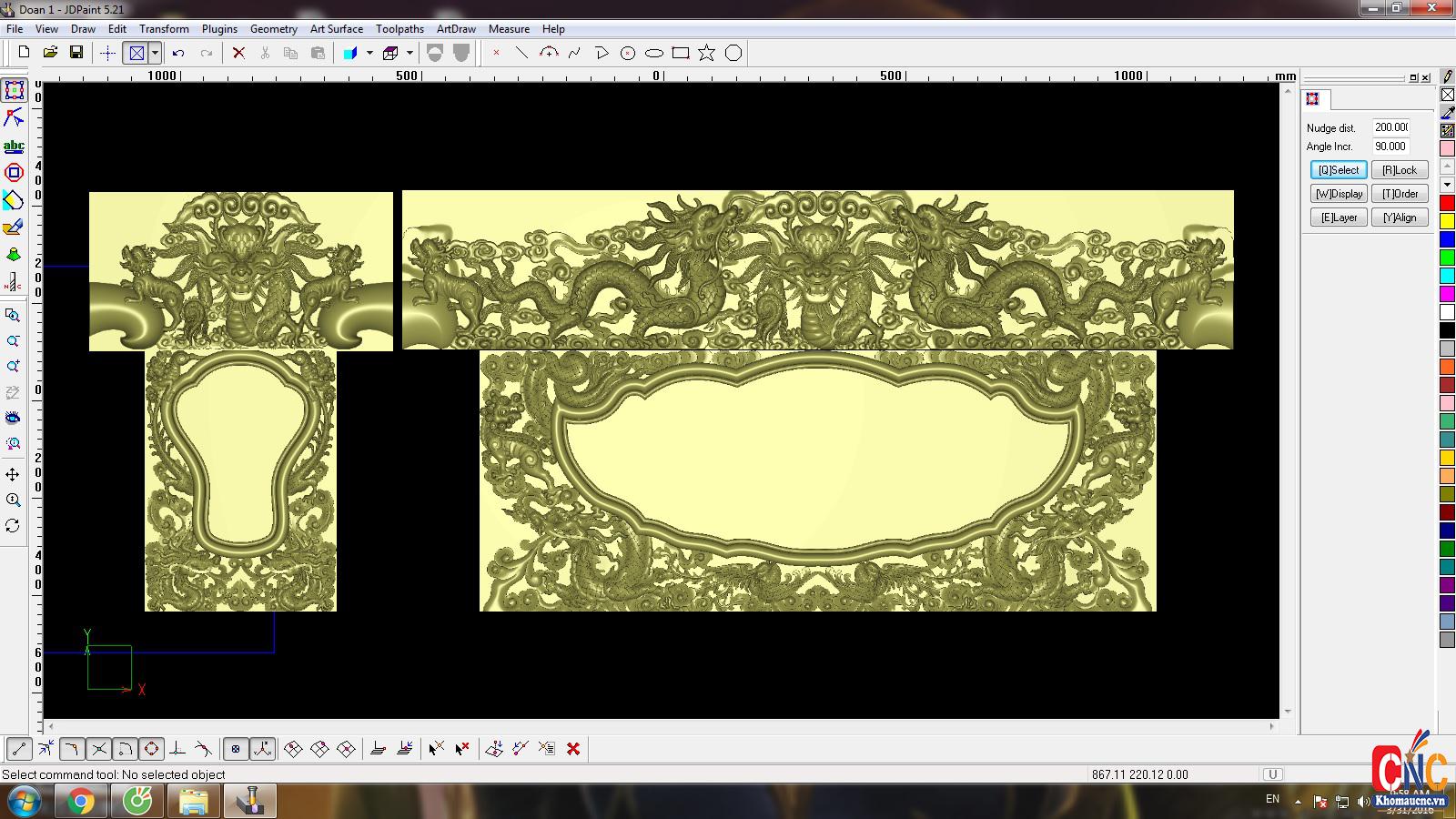1456x819 pixels.
Task: Click the rectangle drawing tool
Action: tap(680, 53)
